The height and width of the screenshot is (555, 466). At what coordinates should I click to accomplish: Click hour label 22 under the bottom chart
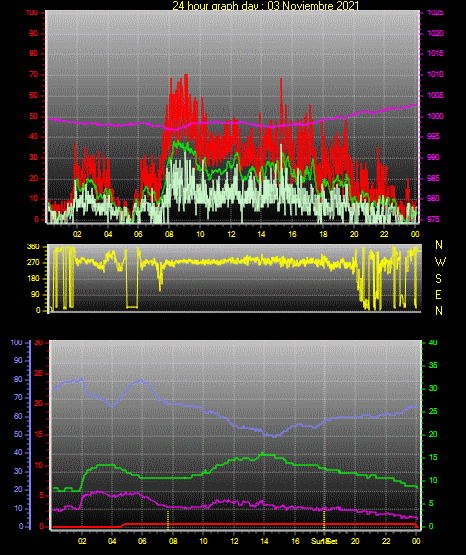(x=386, y=541)
